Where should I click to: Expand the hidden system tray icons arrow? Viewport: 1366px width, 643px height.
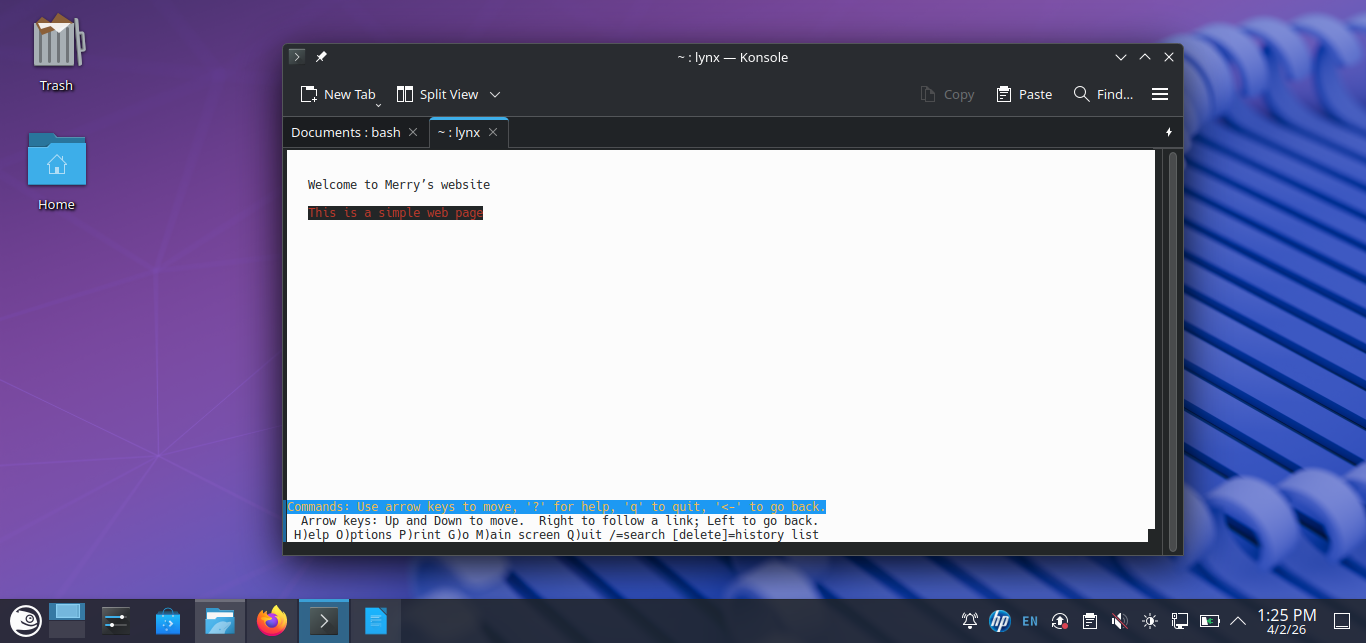tap(1238, 621)
